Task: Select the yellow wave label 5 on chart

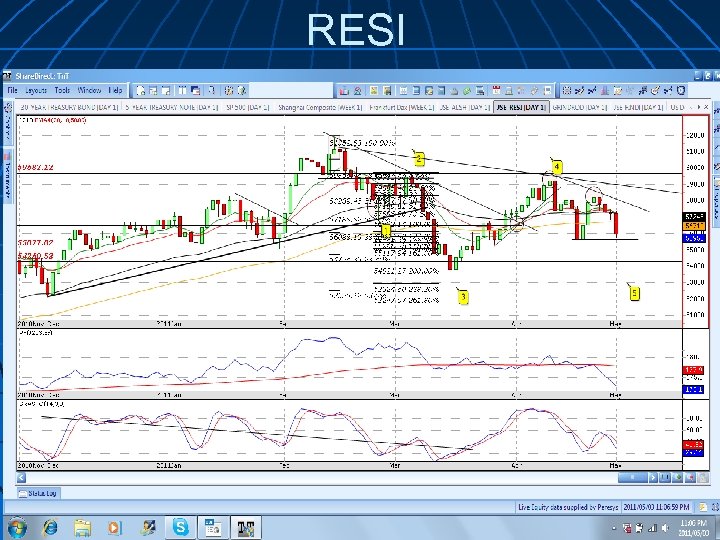Action: click(x=634, y=292)
